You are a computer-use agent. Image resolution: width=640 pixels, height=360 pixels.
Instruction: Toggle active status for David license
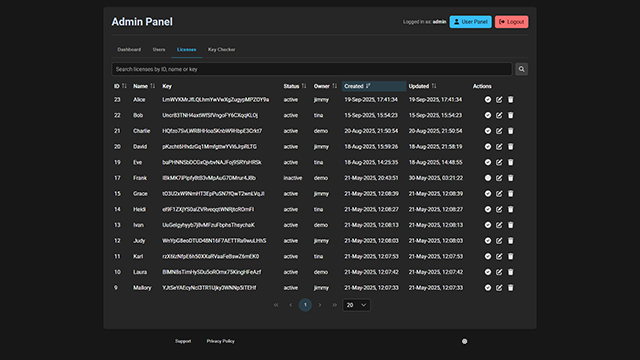488,147
